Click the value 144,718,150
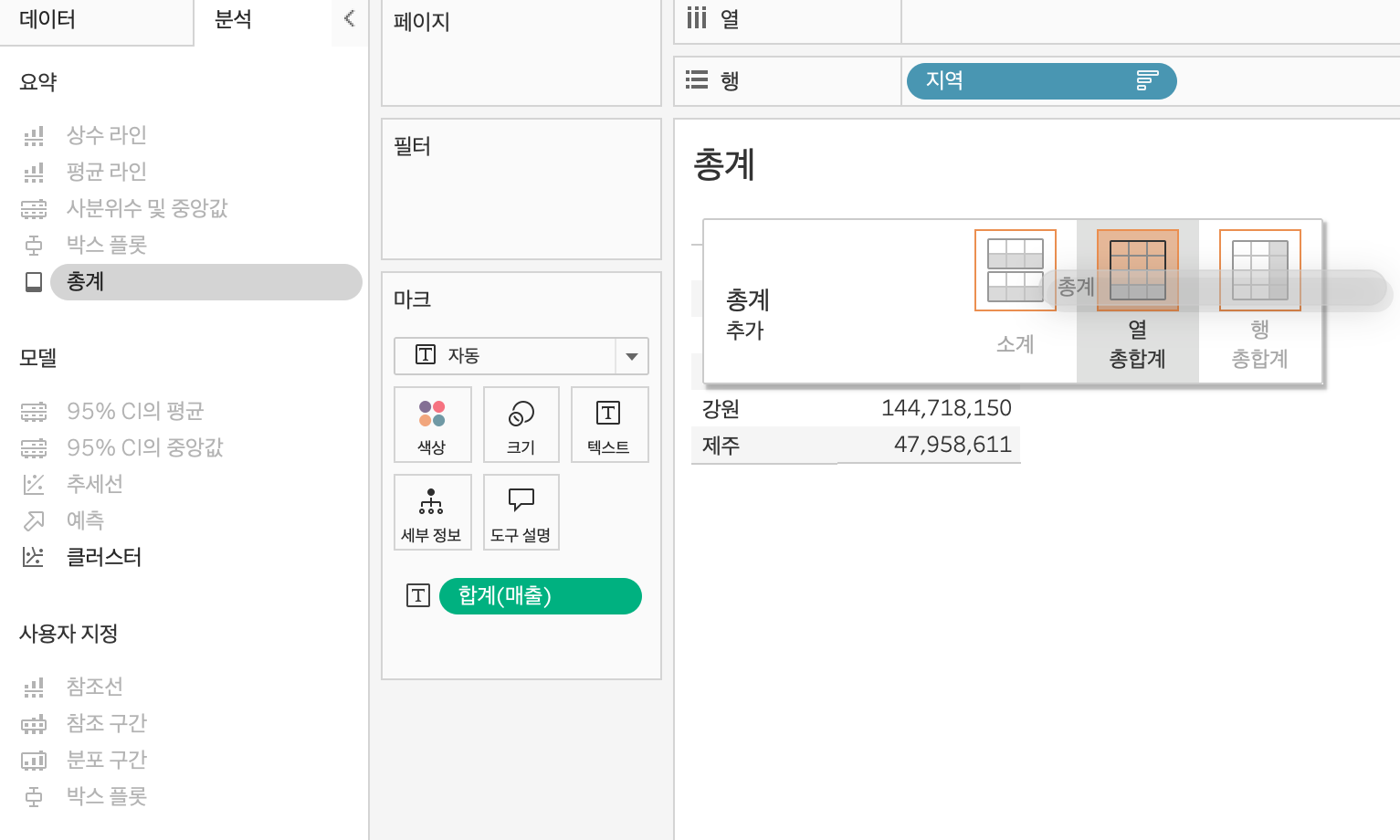 point(946,408)
